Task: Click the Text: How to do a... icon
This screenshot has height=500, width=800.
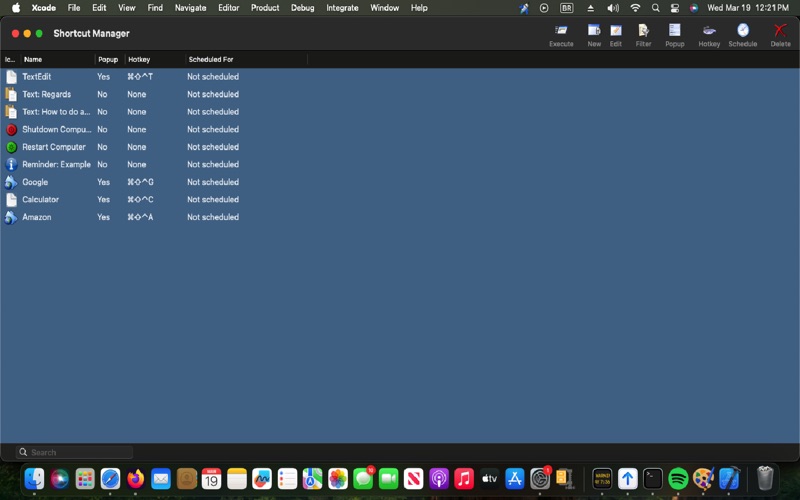Action: [11, 112]
